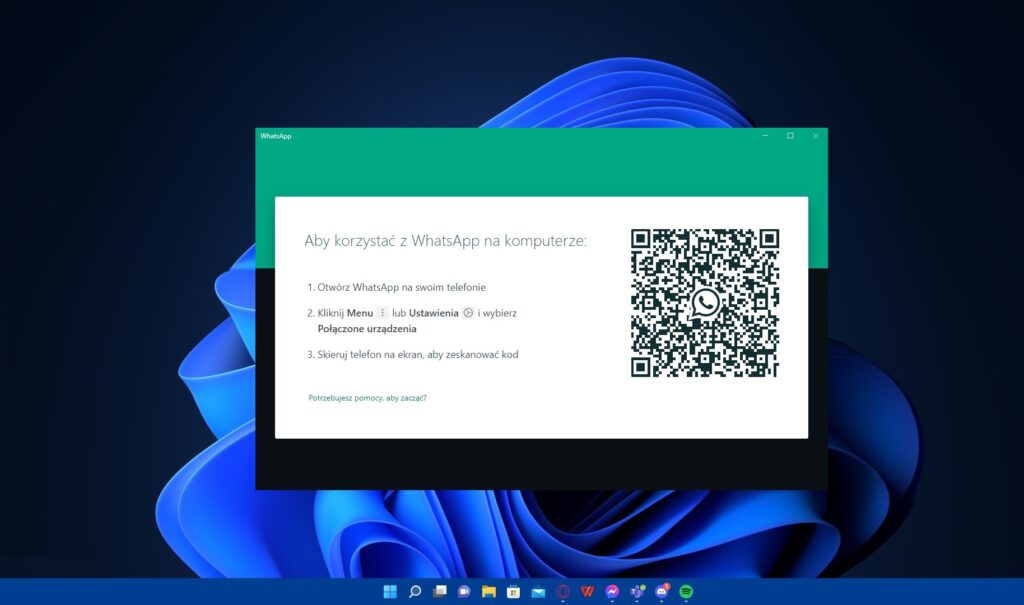Click bold text 'Połączone urządzenia'
This screenshot has height=605, width=1024.
[x=367, y=329]
